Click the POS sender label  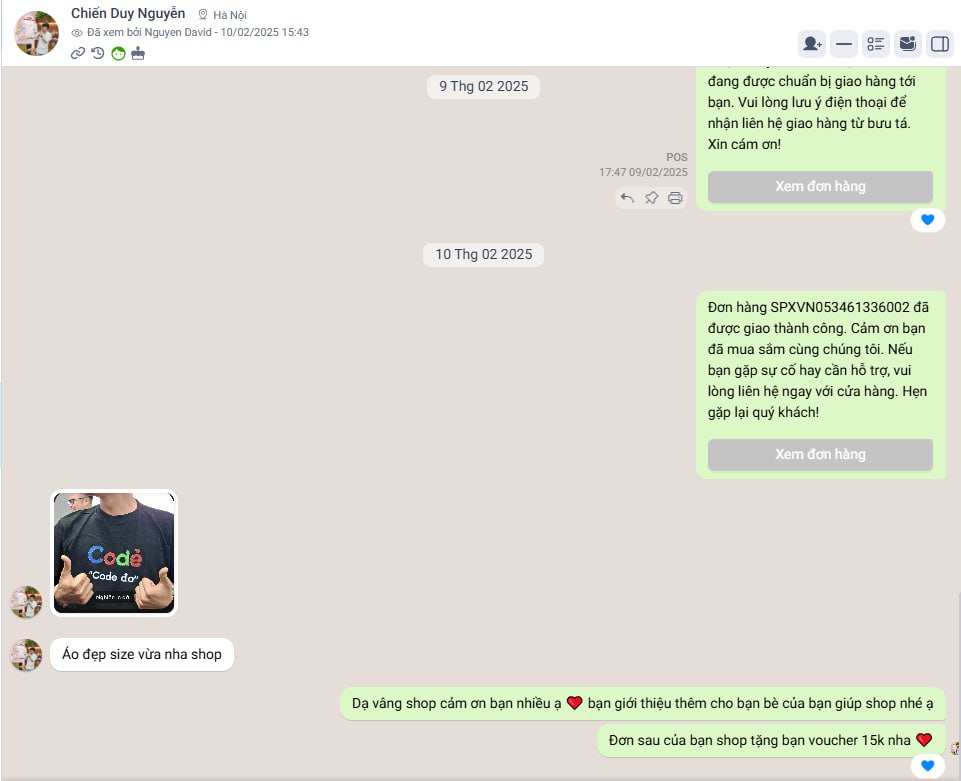click(x=677, y=157)
